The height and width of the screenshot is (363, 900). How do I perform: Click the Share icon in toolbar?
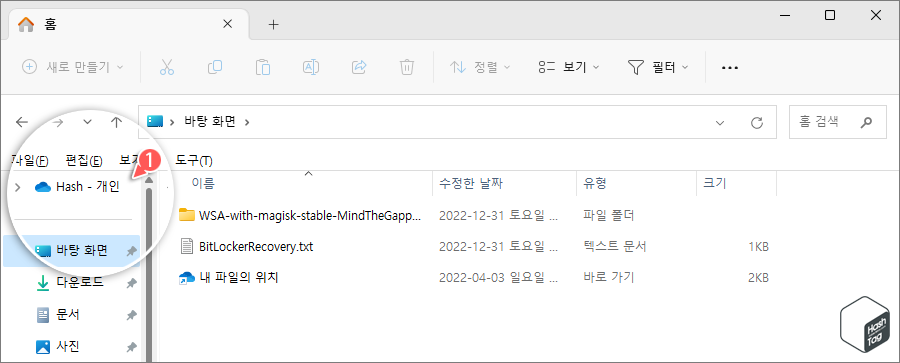[x=359, y=67]
